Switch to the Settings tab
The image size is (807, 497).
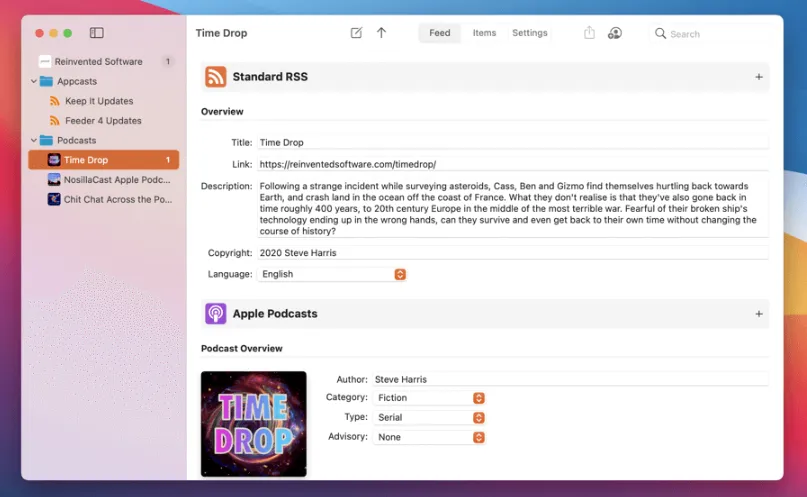(530, 33)
